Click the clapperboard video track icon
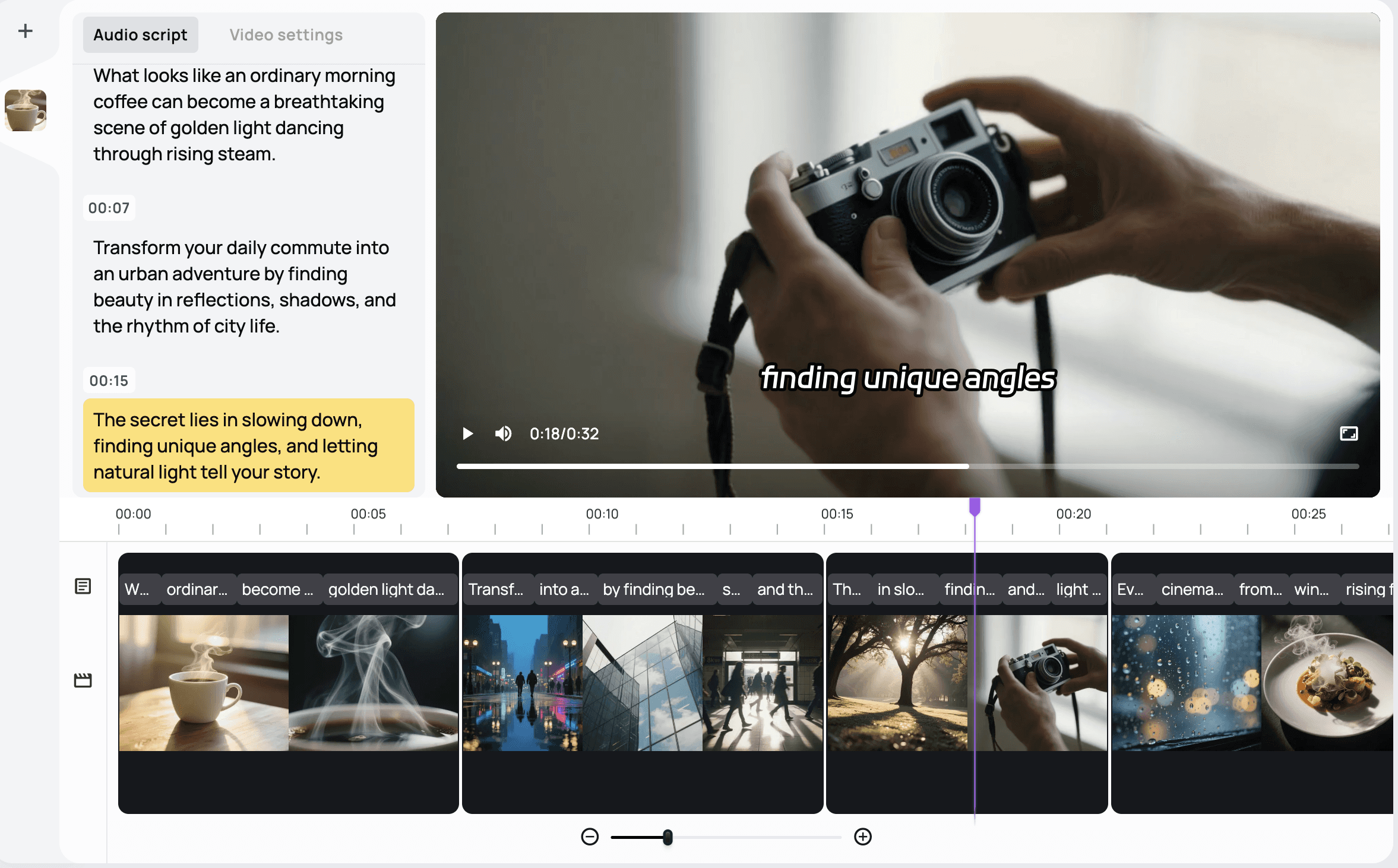 [83, 680]
